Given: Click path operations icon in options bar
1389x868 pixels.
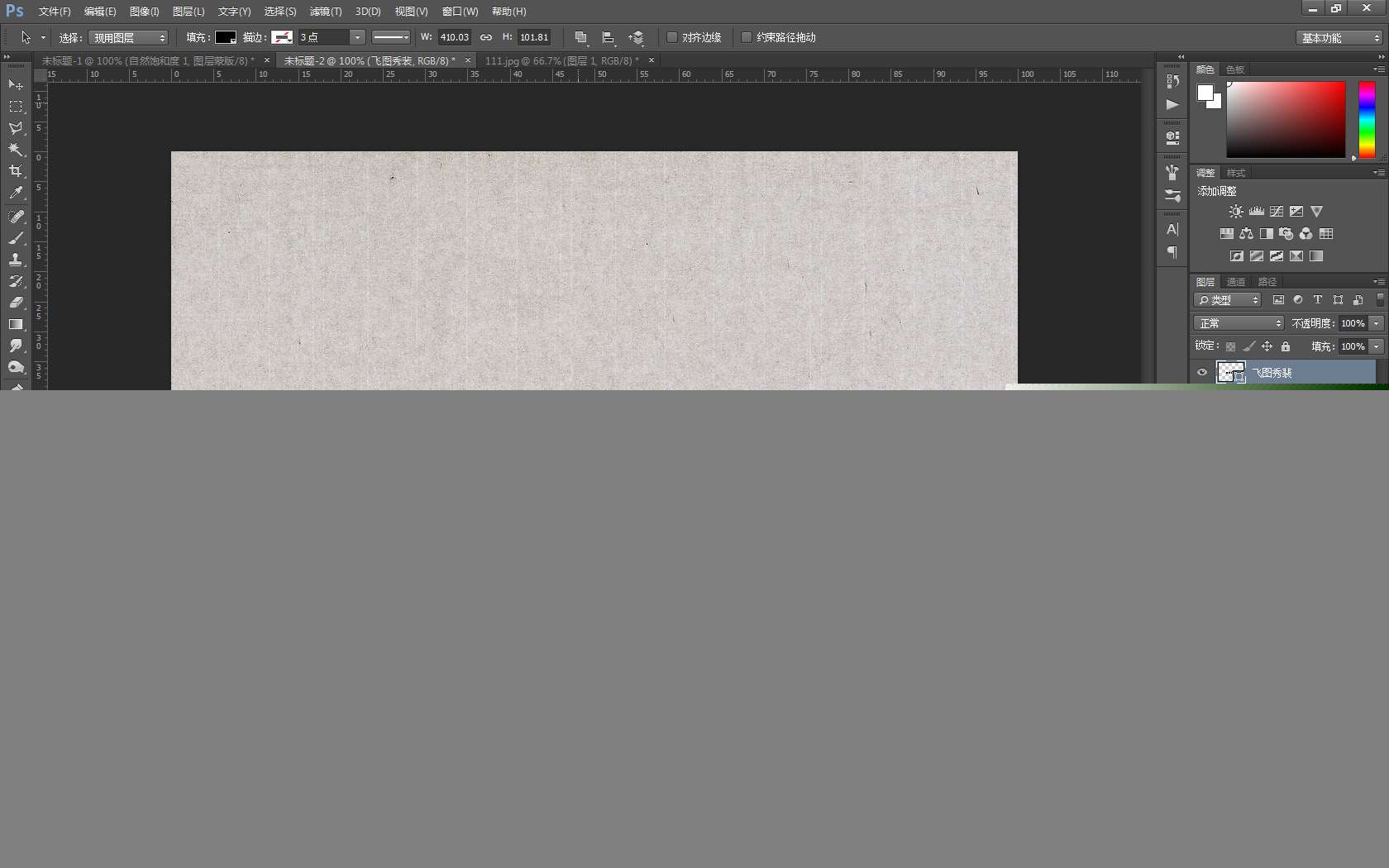Looking at the screenshot, I should click(581, 37).
